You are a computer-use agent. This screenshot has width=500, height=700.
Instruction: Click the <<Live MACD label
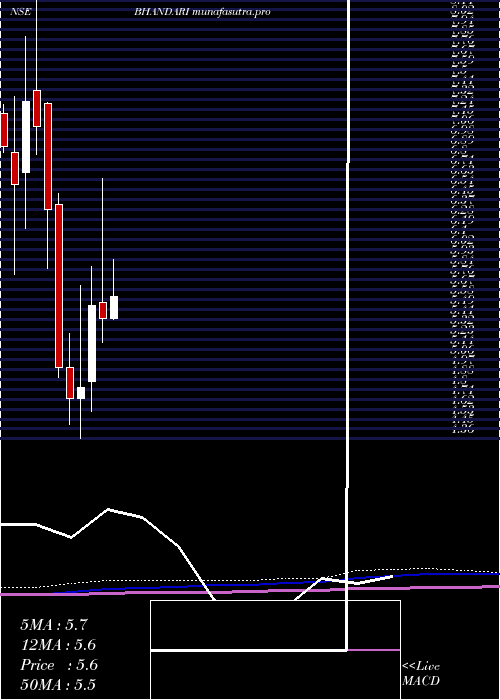coord(421,674)
